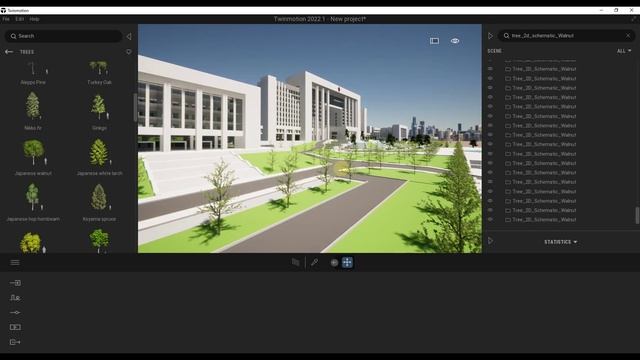
Task: Collapse the scene panel with top triangle
Action: coord(490,36)
